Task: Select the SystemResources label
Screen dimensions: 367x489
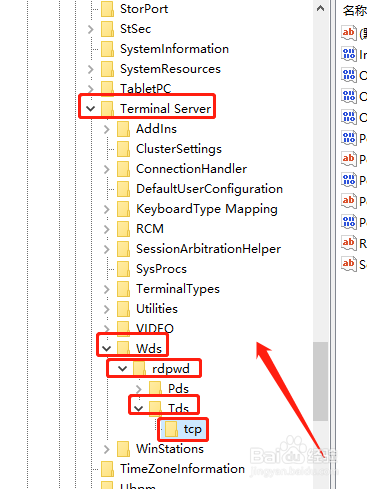Action: point(170,69)
